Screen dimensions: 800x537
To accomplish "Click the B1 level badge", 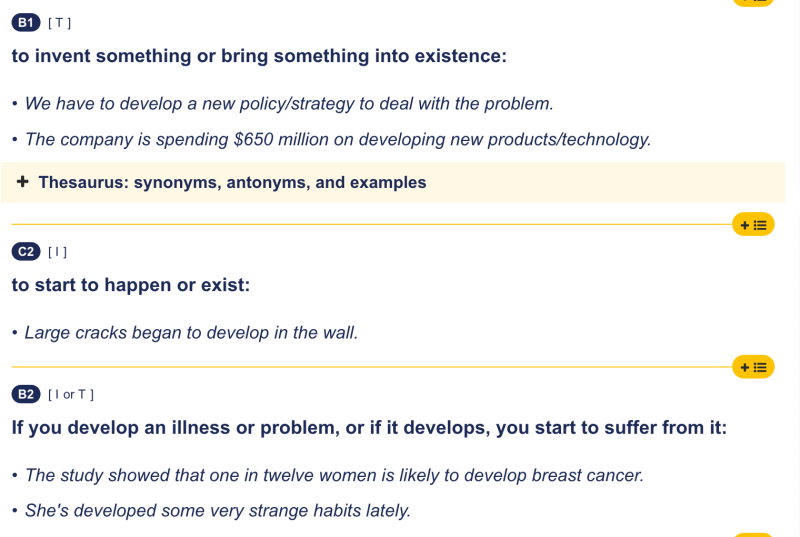I will pyautogui.click(x=26, y=22).
